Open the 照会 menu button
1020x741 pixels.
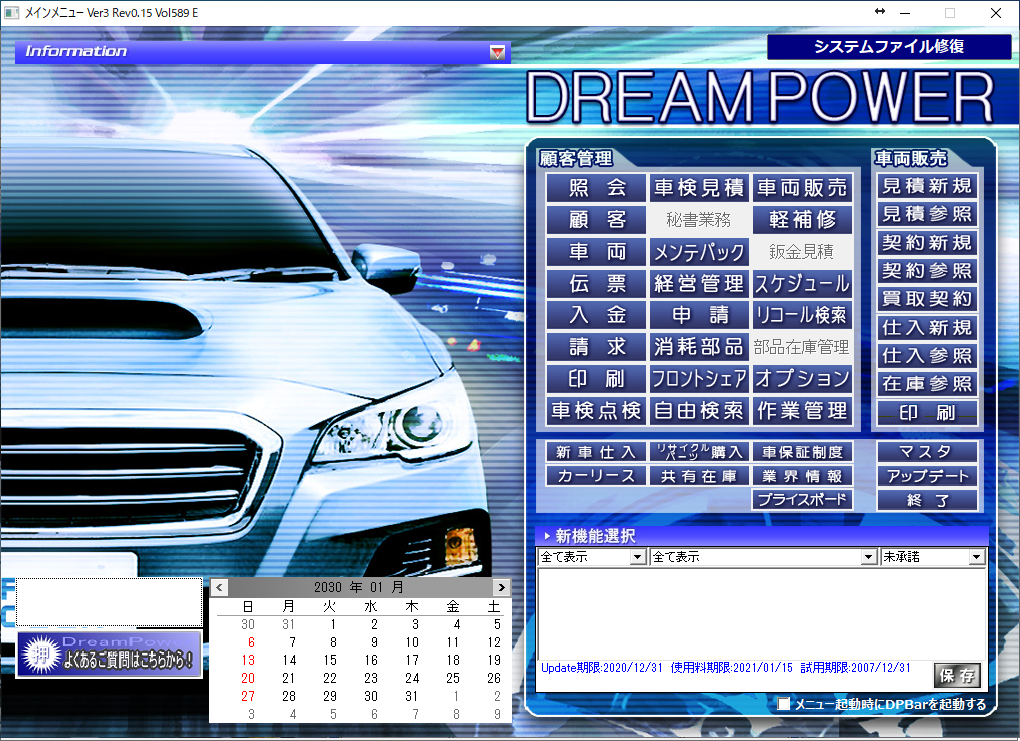pyautogui.click(x=597, y=188)
